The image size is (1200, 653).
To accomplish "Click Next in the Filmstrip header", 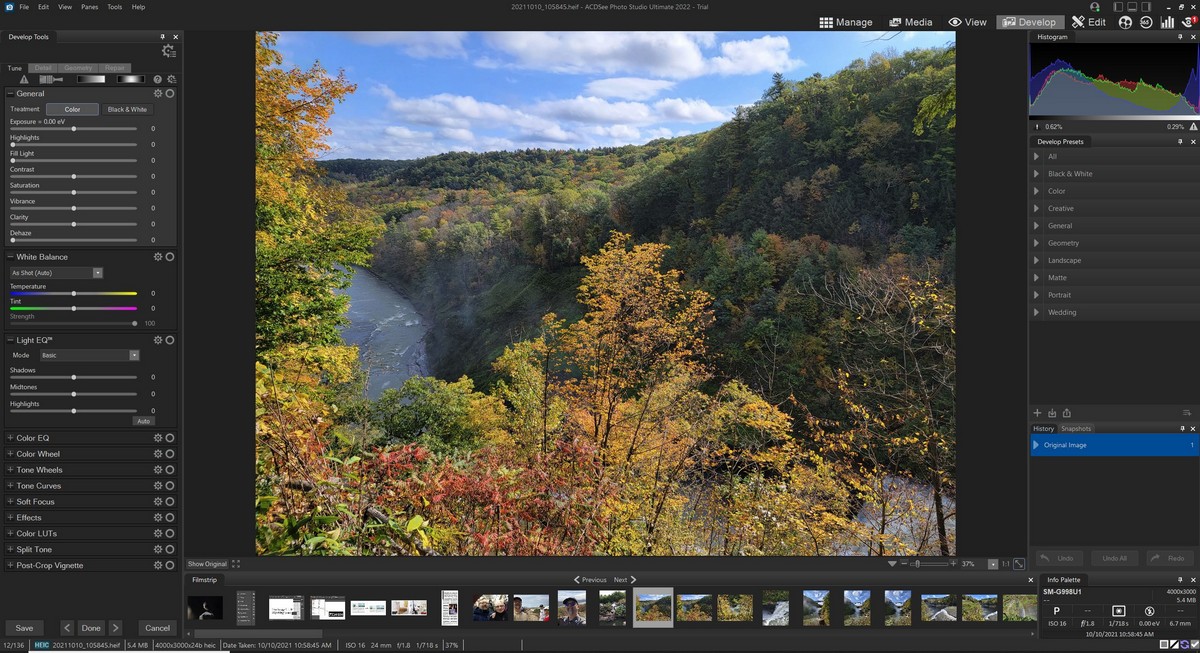I will click(625, 580).
